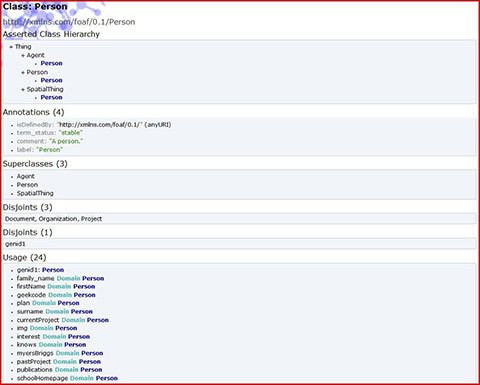Expand the Thing node in class hierarchy

(11, 47)
